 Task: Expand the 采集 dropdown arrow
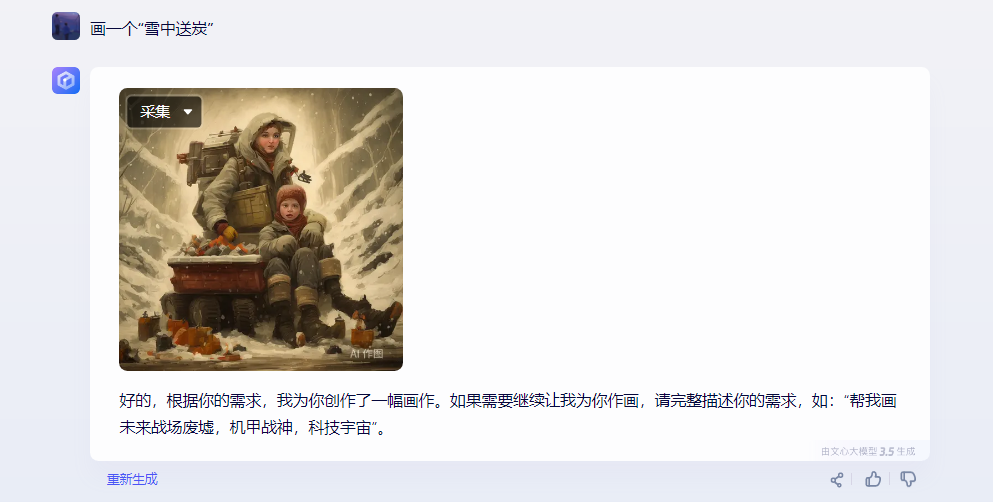pos(187,112)
